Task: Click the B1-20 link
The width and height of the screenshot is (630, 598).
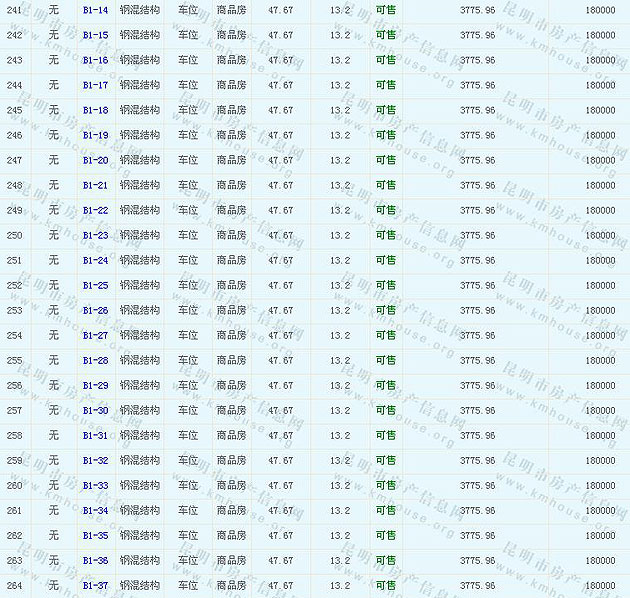Action: click(x=95, y=160)
